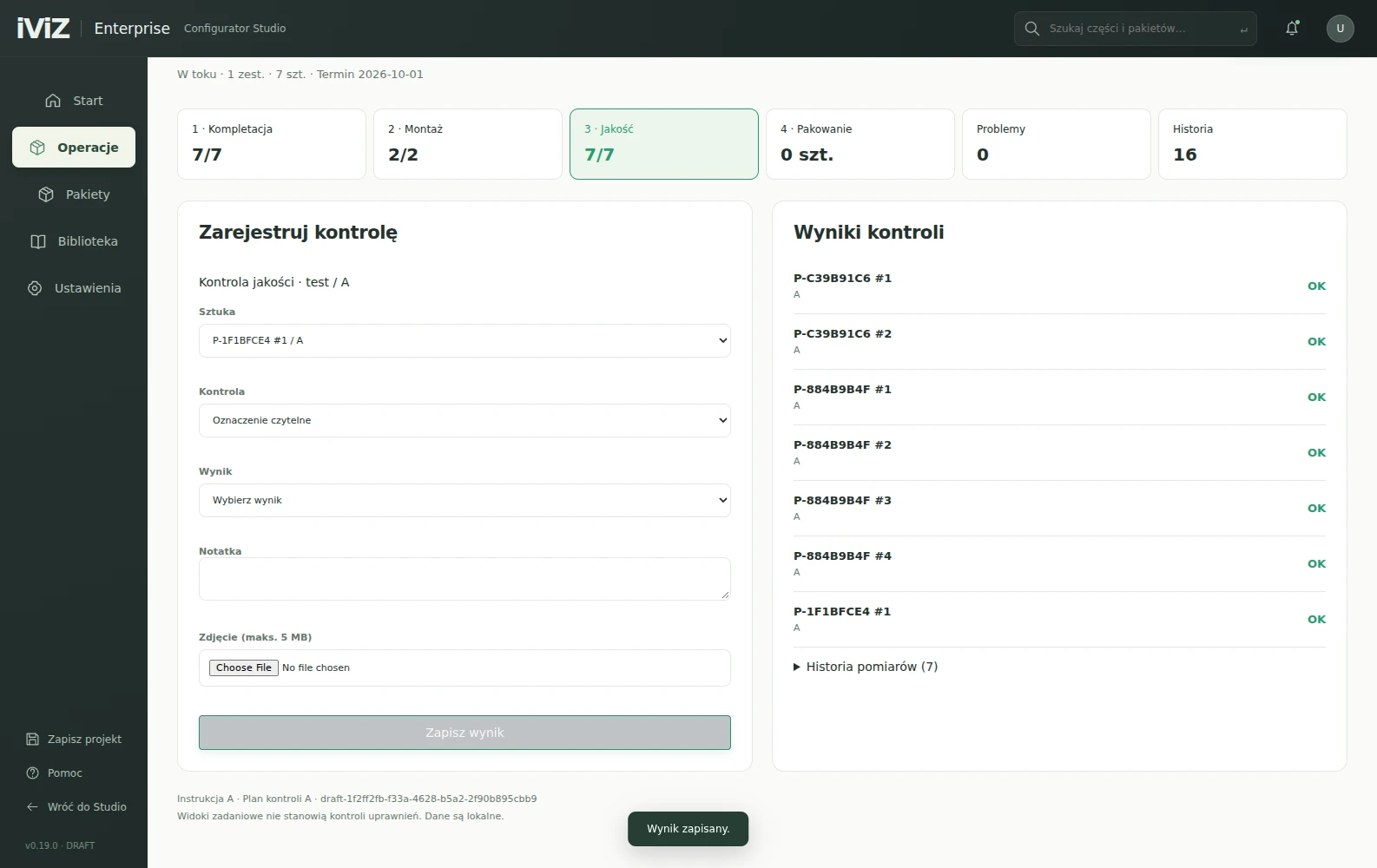The height and width of the screenshot is (868, 1377).
Task: Focus the Notatka text area
Action: click(464, 579)
